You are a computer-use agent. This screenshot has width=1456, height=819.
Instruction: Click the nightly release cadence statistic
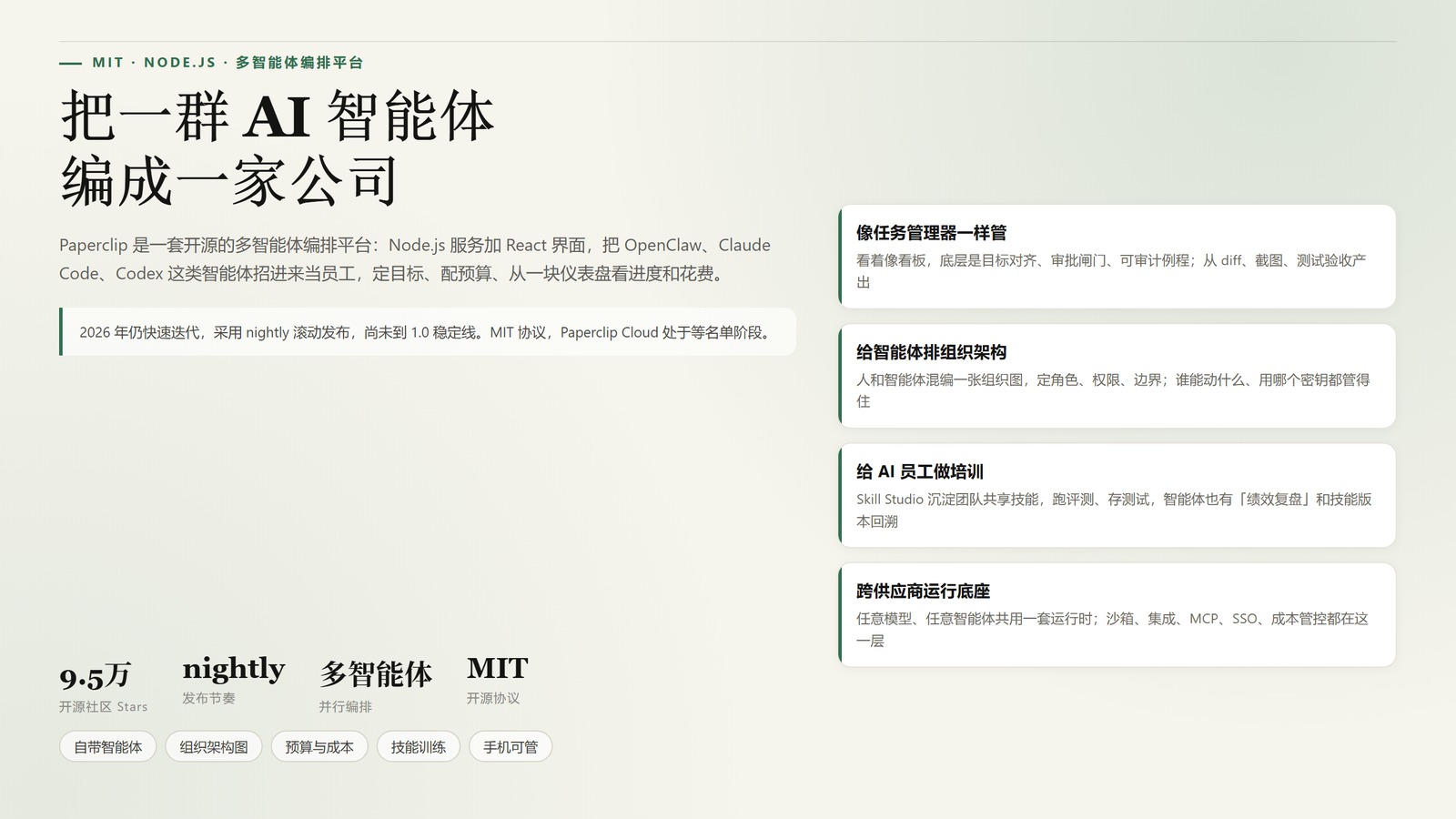click(x=233, y=669)
